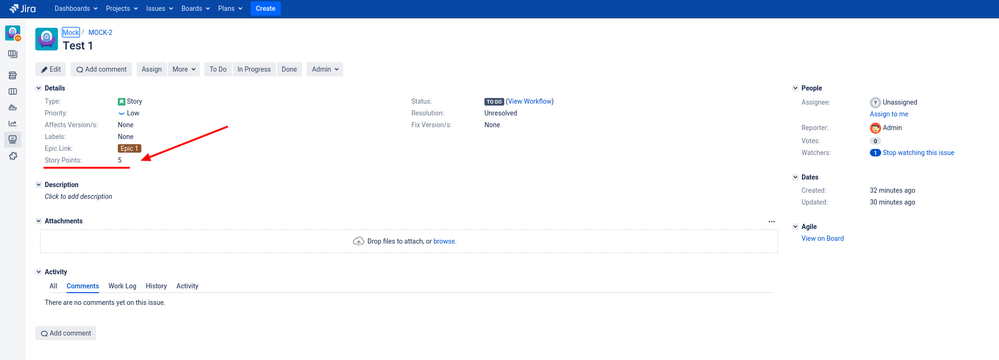
Task: Click the Unassigned avatar icon
Action: (875, 102)
